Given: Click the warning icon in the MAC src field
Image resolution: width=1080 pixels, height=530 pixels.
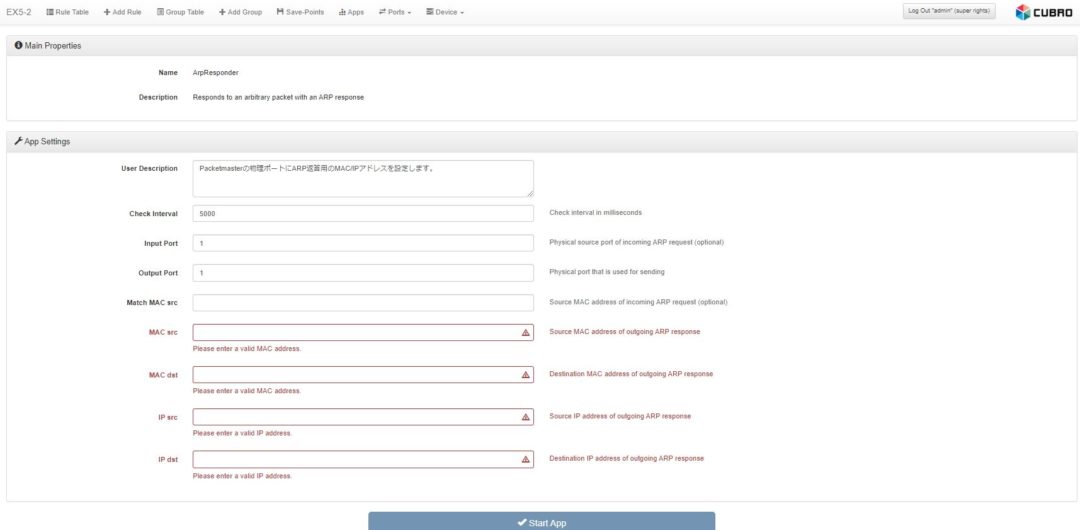Looking at the screenshot, I should click(526, 333).
